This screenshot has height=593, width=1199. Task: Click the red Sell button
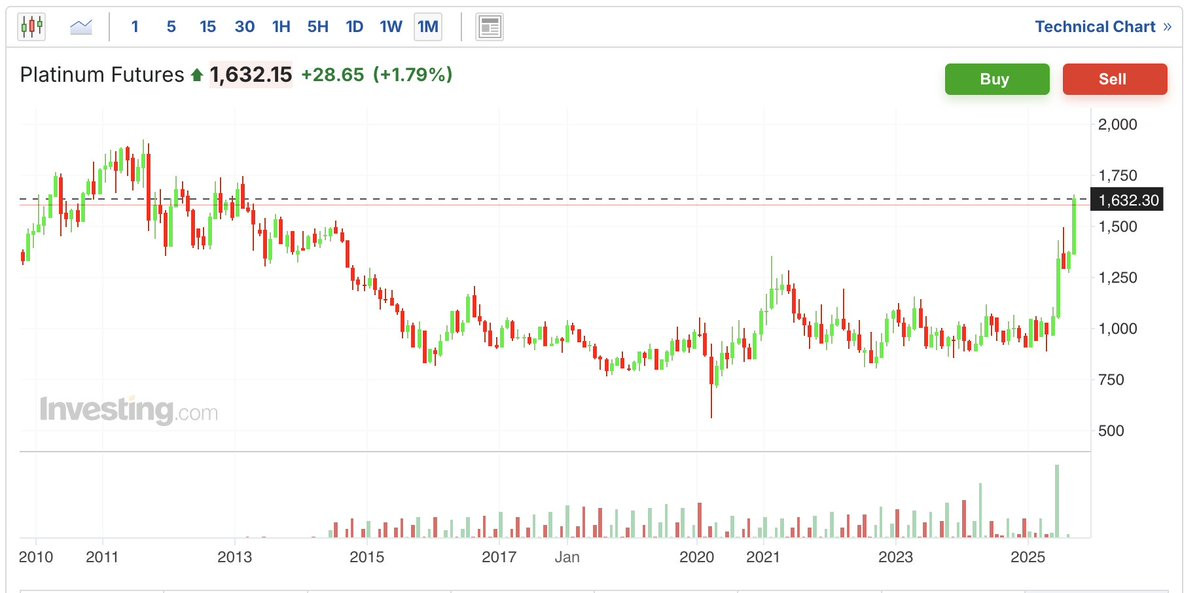pyautogui.click(x=1115, y=79)
